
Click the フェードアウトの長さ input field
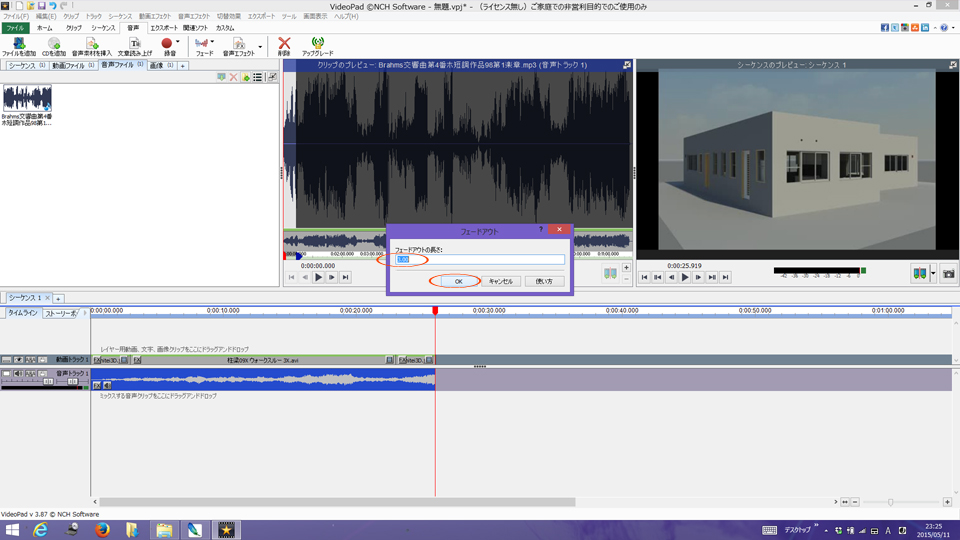pos(479,260)
